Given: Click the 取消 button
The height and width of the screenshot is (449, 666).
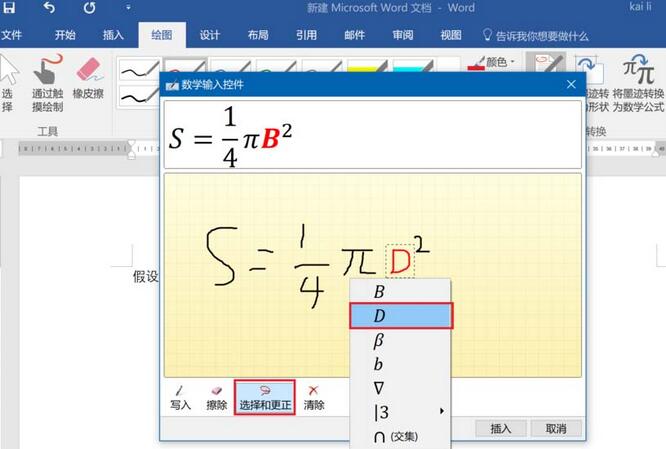Looking at the screenshot, I should point(556,429).
